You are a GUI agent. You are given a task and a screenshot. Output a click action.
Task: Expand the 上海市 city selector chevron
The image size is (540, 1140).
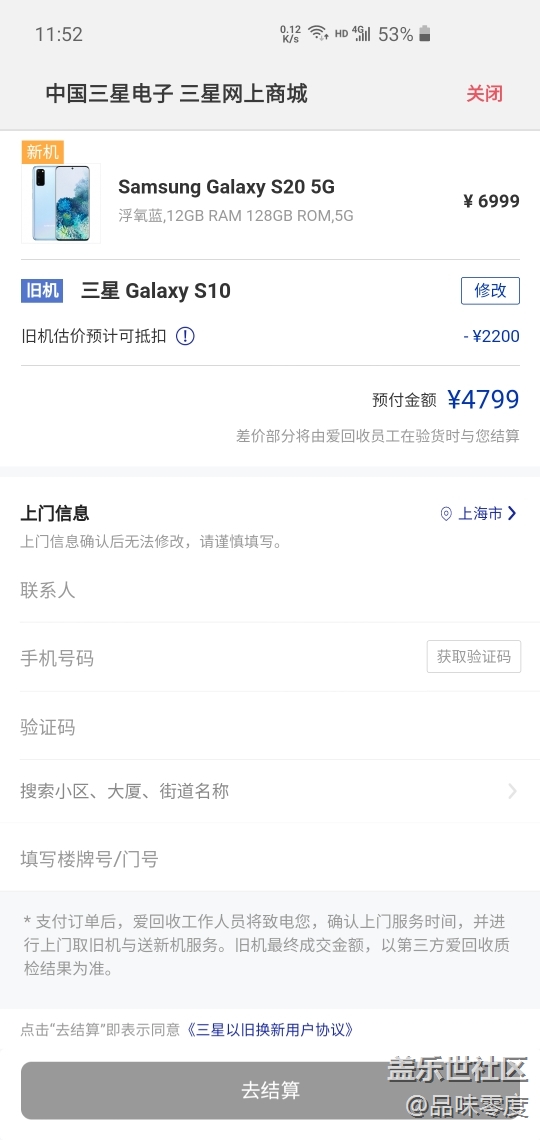tap(512, 513)
